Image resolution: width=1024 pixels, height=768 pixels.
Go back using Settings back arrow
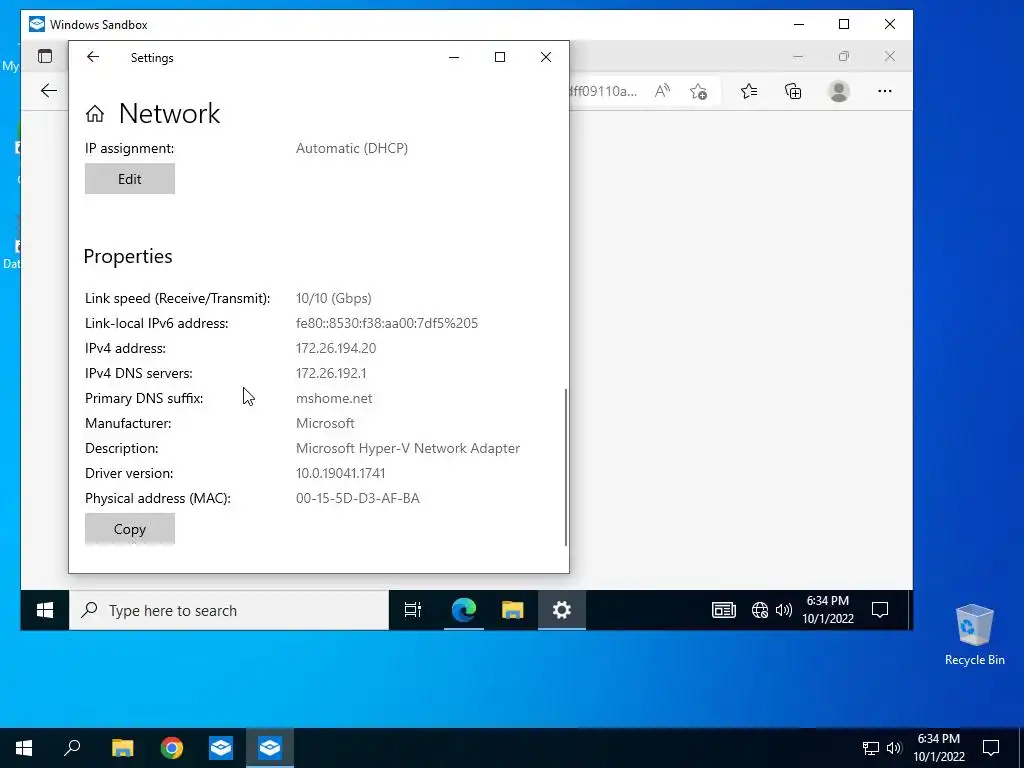pyautogui.click(x=93, y=57)
